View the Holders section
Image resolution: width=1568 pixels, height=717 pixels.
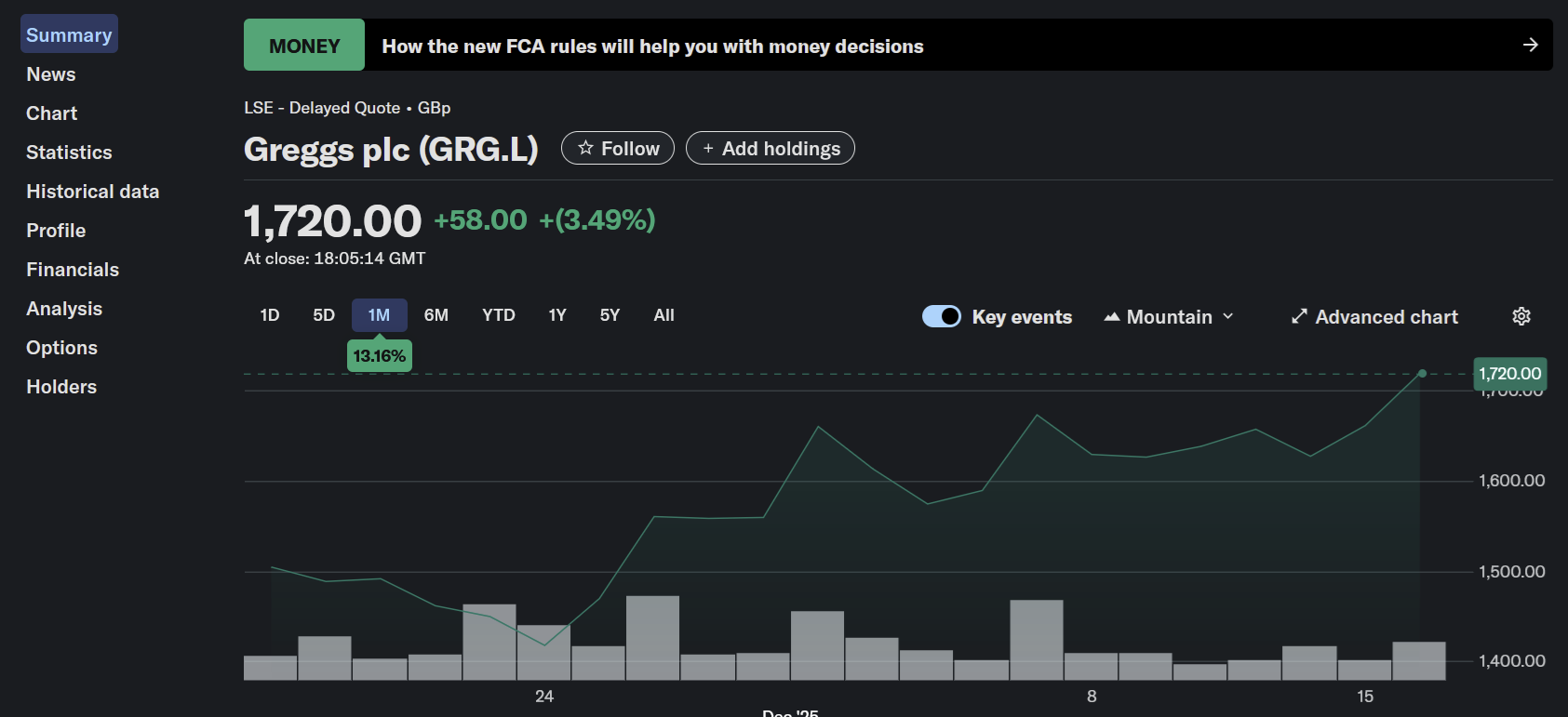click(61, 387)
